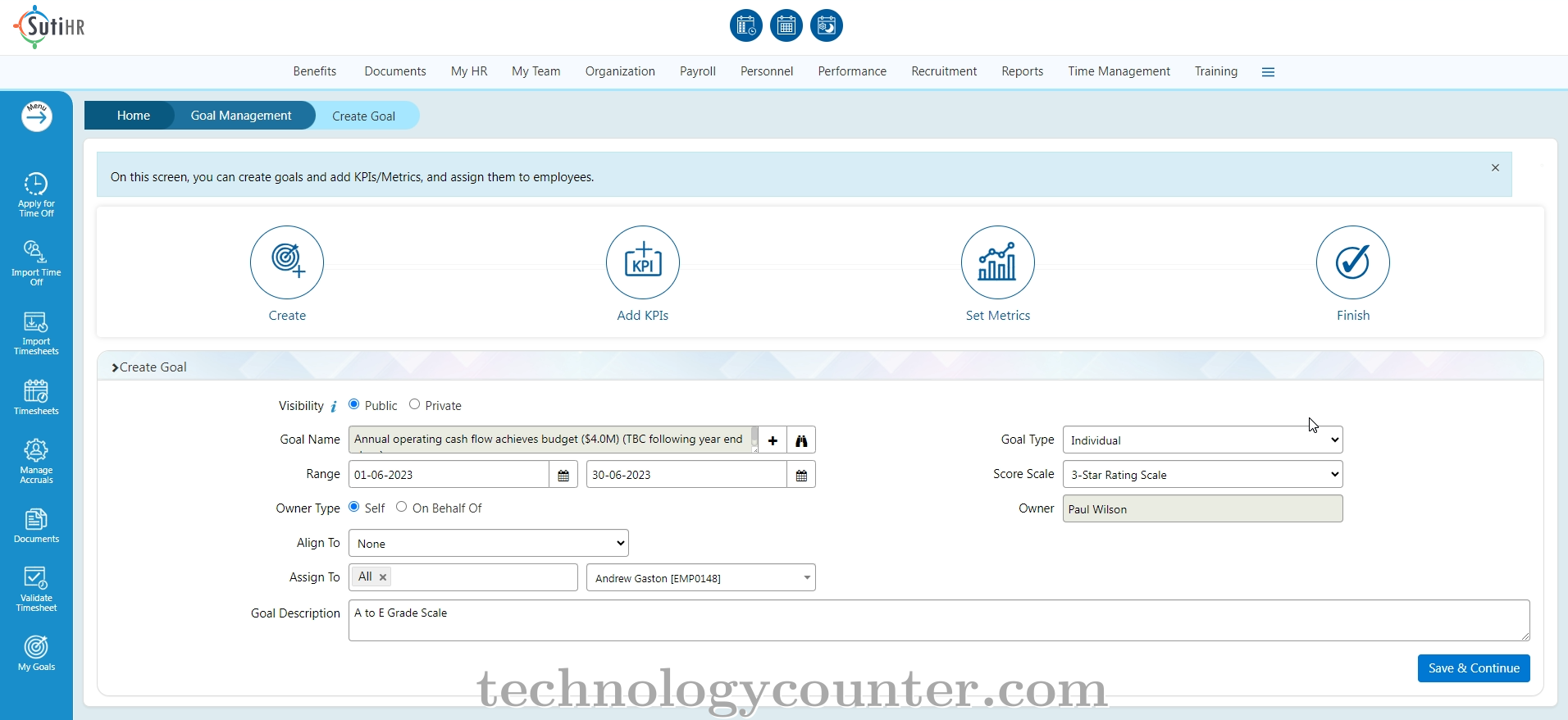Open My Goals sidebar icon
1568x720 pixels.
[36, 654]
